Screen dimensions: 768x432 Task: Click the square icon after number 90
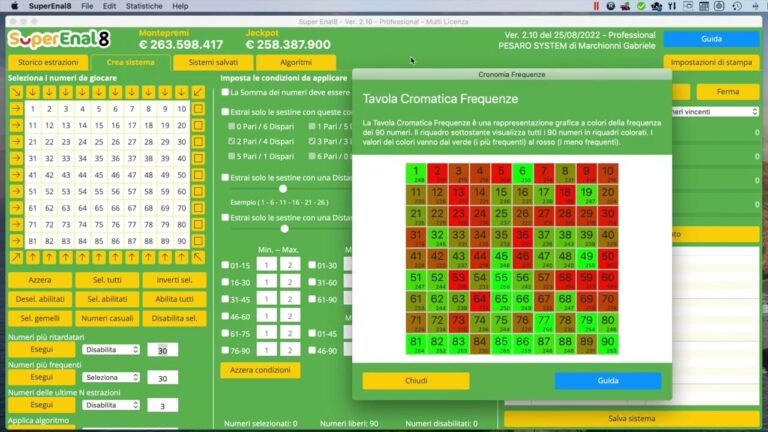click(x=198, y=241)
